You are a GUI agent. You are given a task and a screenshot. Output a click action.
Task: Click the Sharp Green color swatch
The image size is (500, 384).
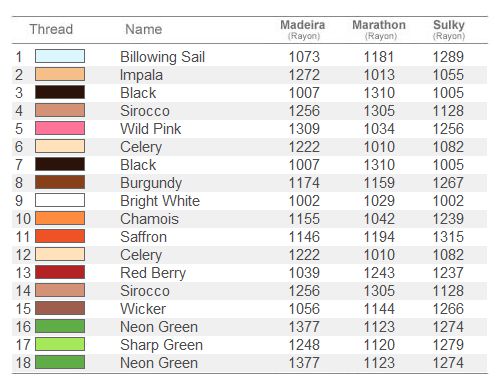pyautogui.click(x=60, y=344)
